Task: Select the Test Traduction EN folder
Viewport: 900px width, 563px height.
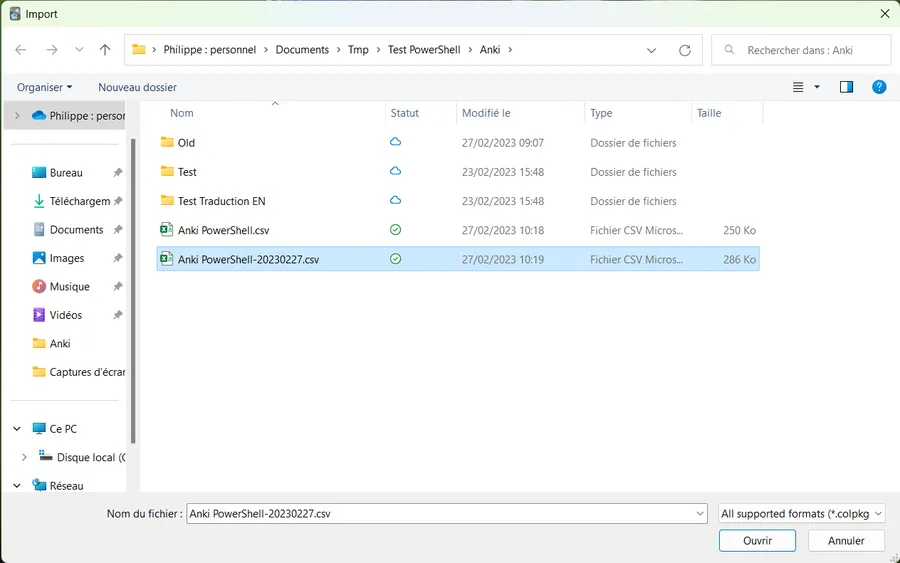Action: [x=458, y=201]
